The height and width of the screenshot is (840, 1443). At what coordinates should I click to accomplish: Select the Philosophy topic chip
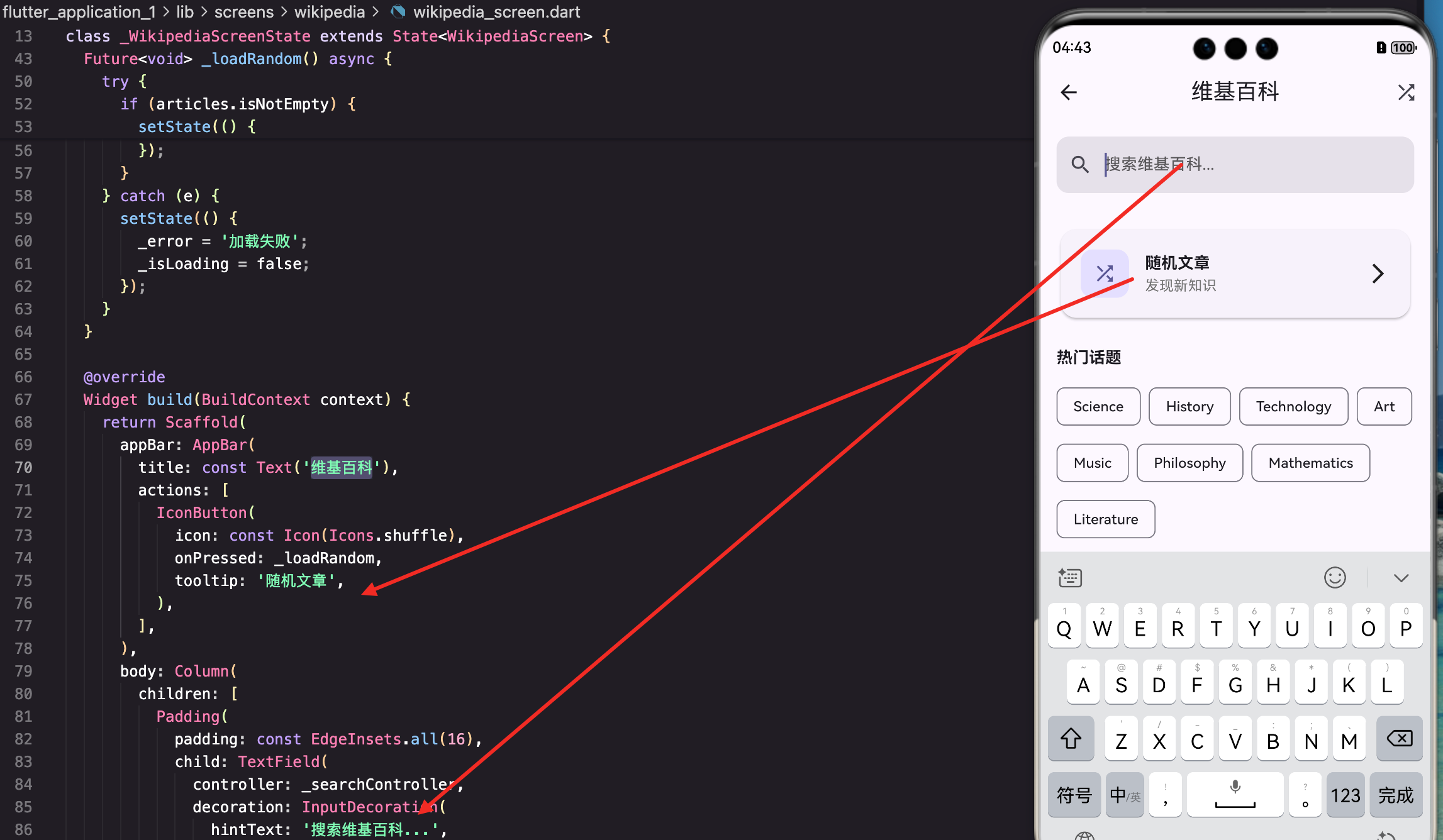point(1189,463)
